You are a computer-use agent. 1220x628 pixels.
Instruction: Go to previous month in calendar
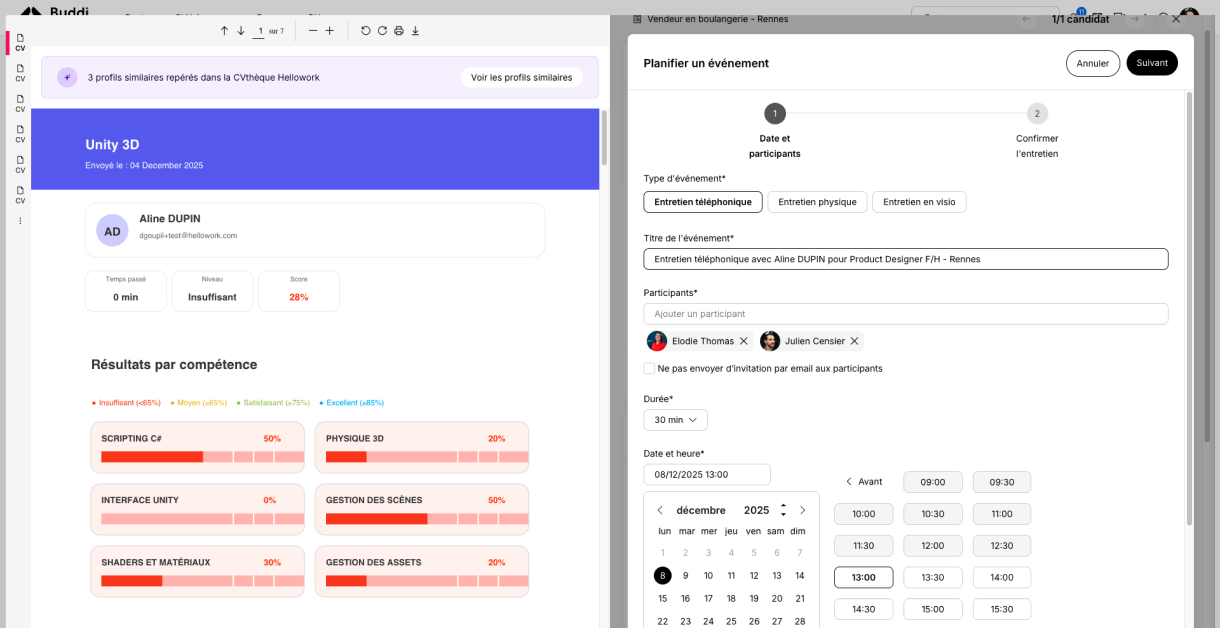(x=660, y=510)
